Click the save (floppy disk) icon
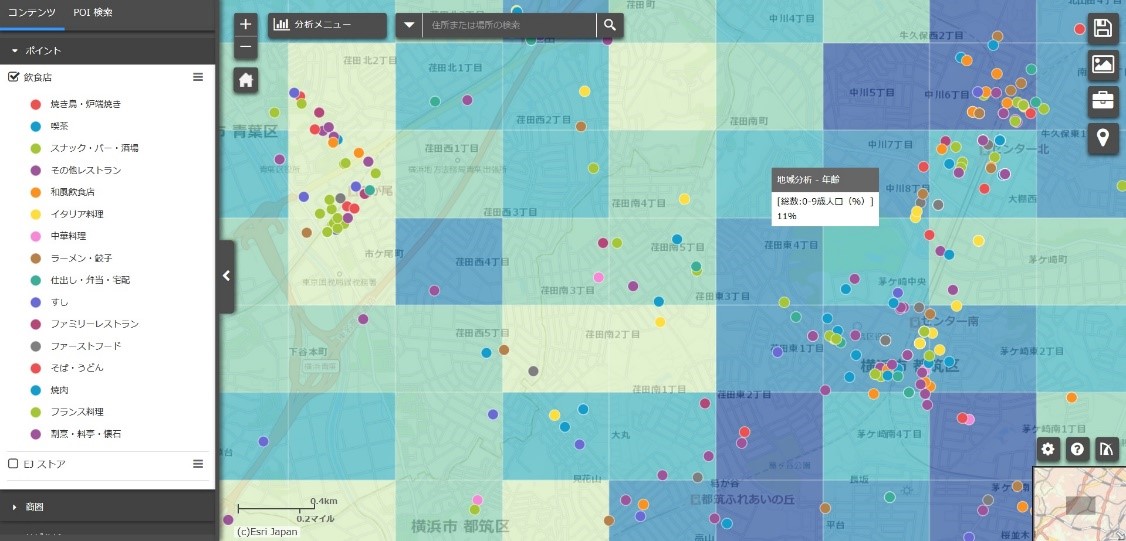This screenshot has width=1126, height=541. [x=1103, y=28]
